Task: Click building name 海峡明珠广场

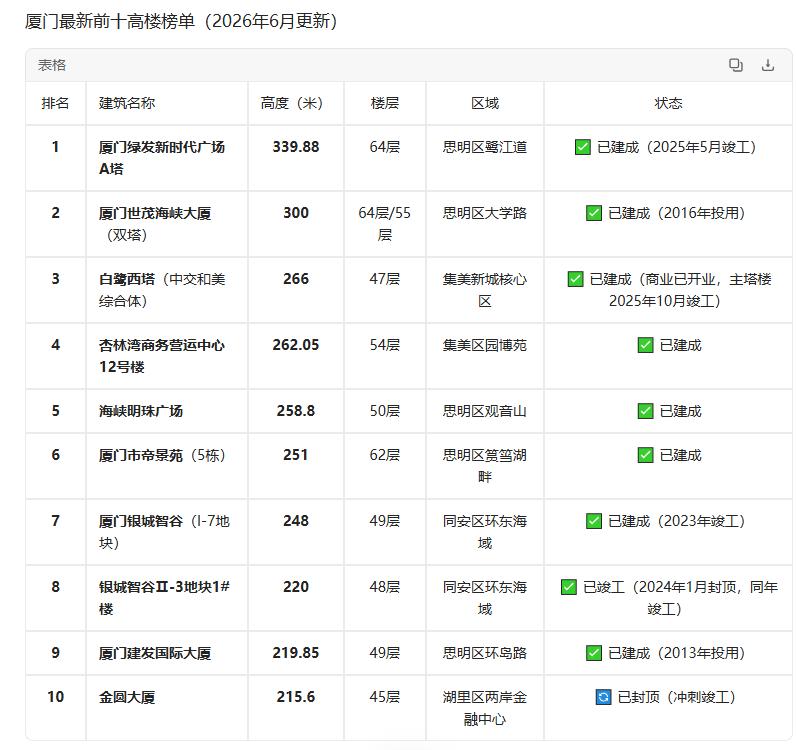Action: (x=141, y=411)
